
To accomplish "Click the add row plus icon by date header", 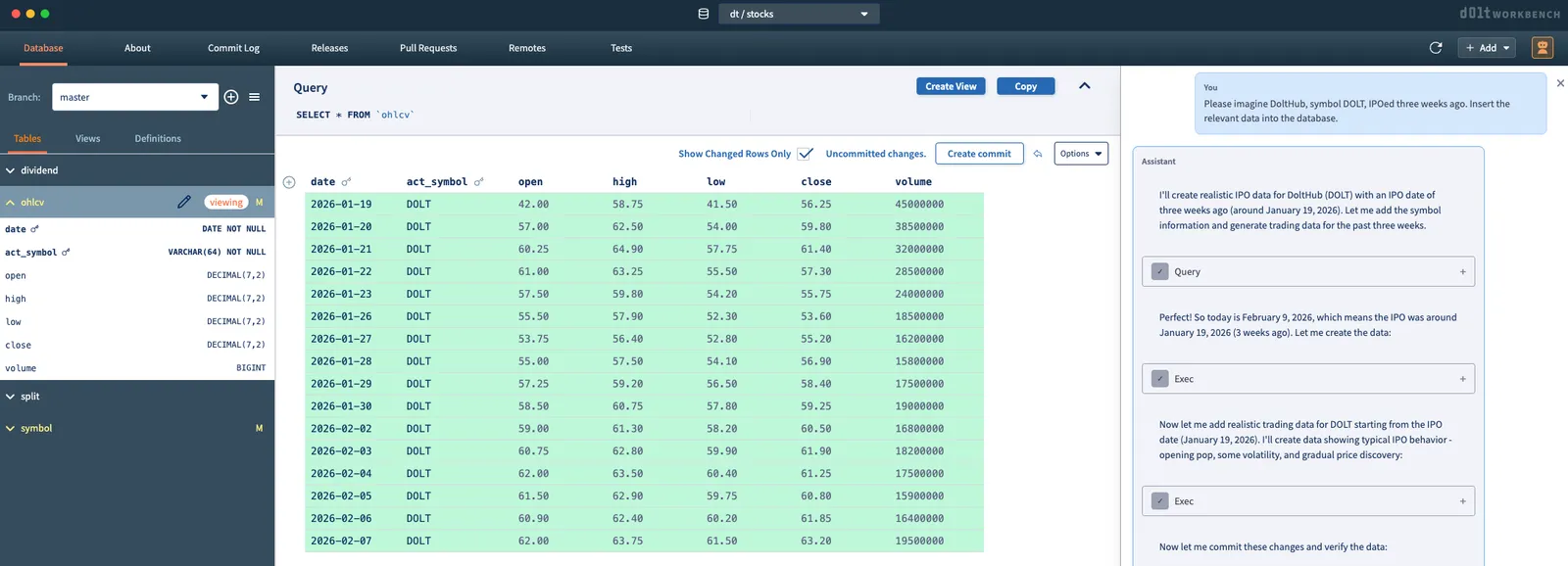I will tap(289, 182).
